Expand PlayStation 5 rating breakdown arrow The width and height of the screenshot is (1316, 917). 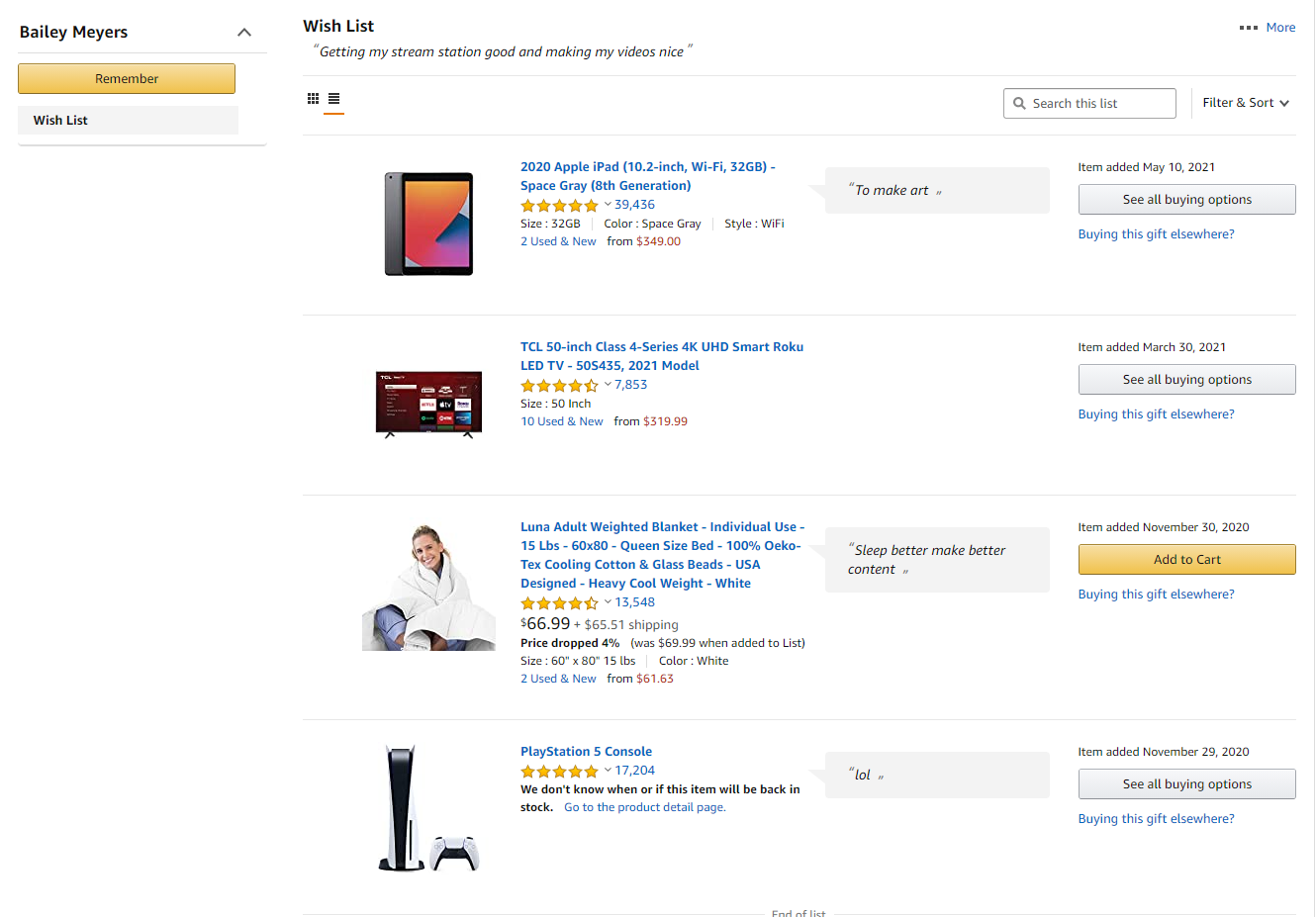608,771
